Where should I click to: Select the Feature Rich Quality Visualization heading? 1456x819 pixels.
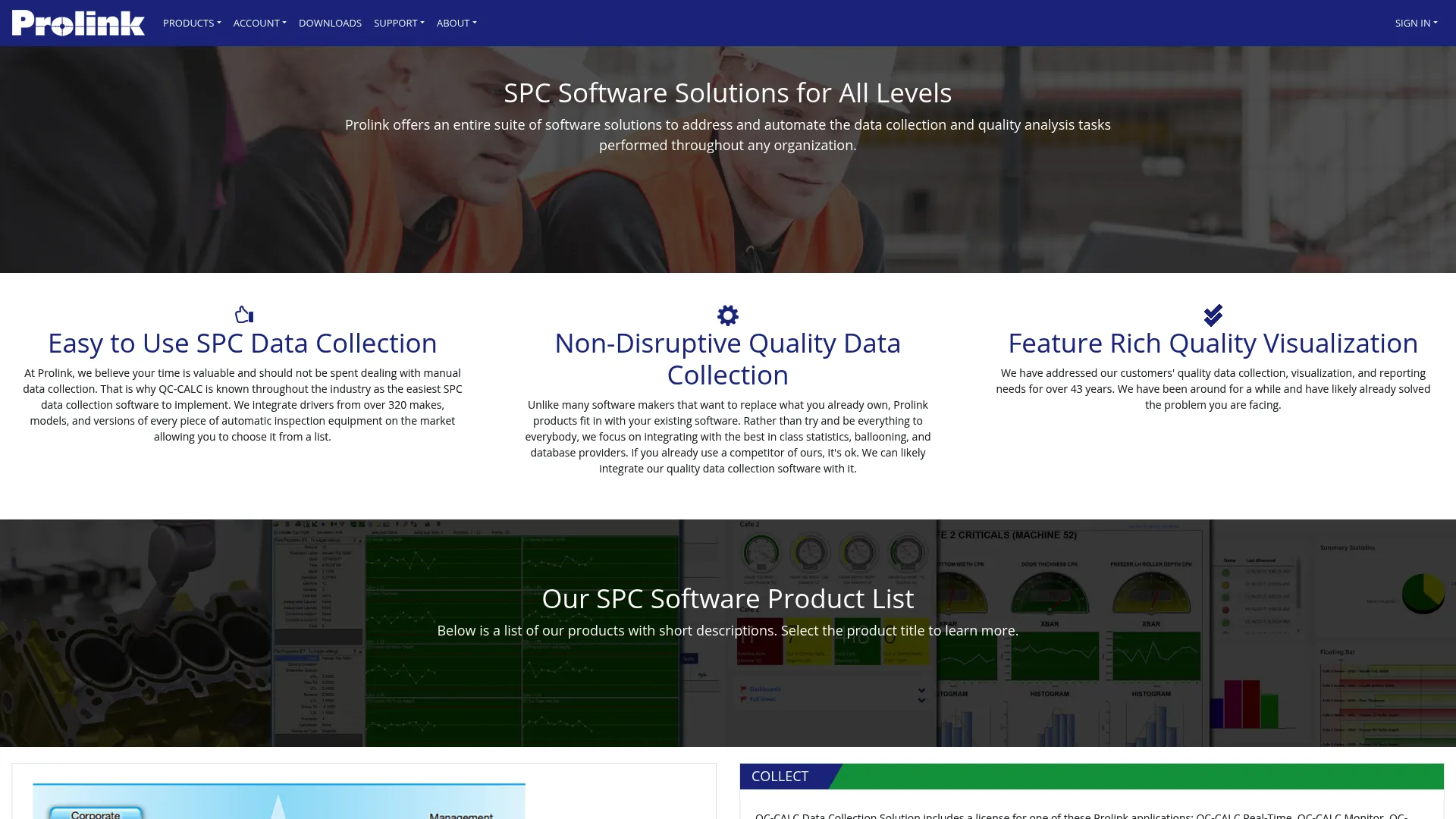click(x=1213, y=344)
